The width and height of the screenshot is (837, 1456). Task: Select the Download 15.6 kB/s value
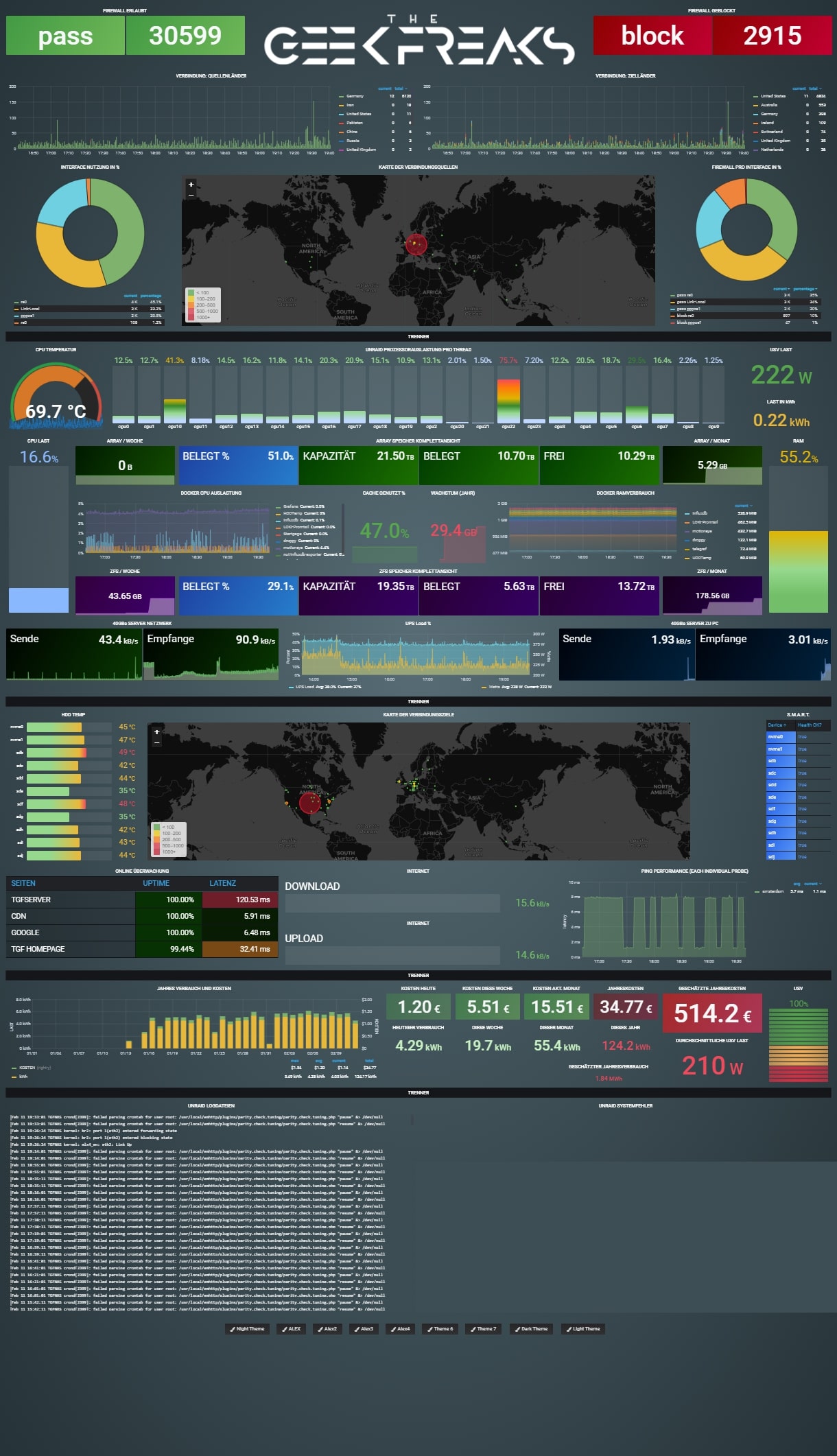(x=532, y=903)
